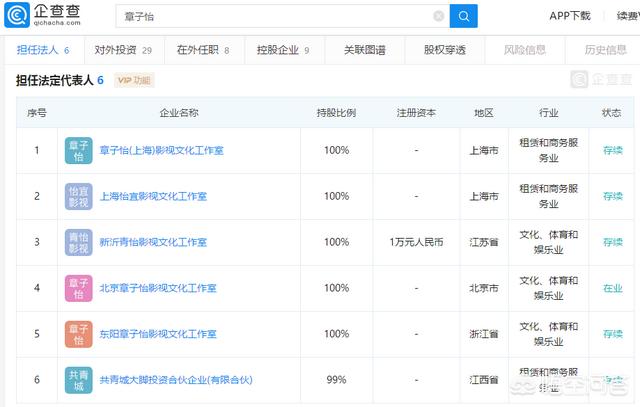Open 股权穿透 tab
The width and height of the screenshot is (640, 407).
pos(444,50)
